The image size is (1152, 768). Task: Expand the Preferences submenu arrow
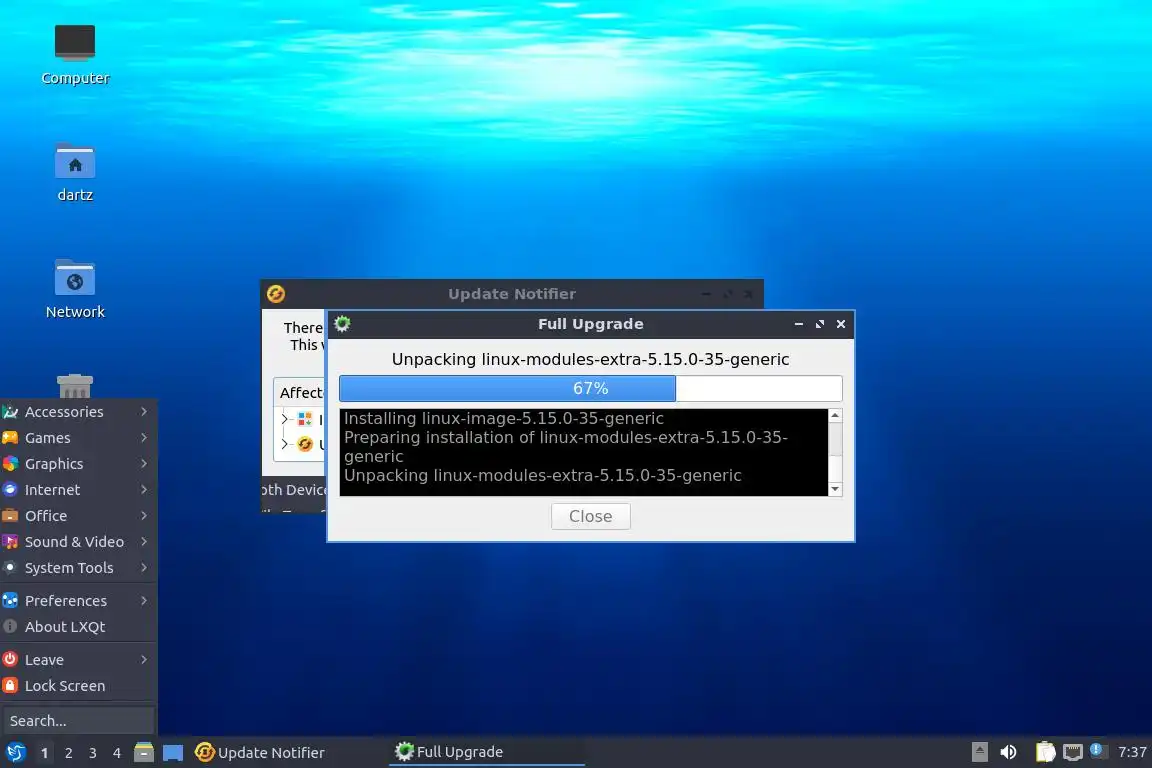tap(144, 600)
